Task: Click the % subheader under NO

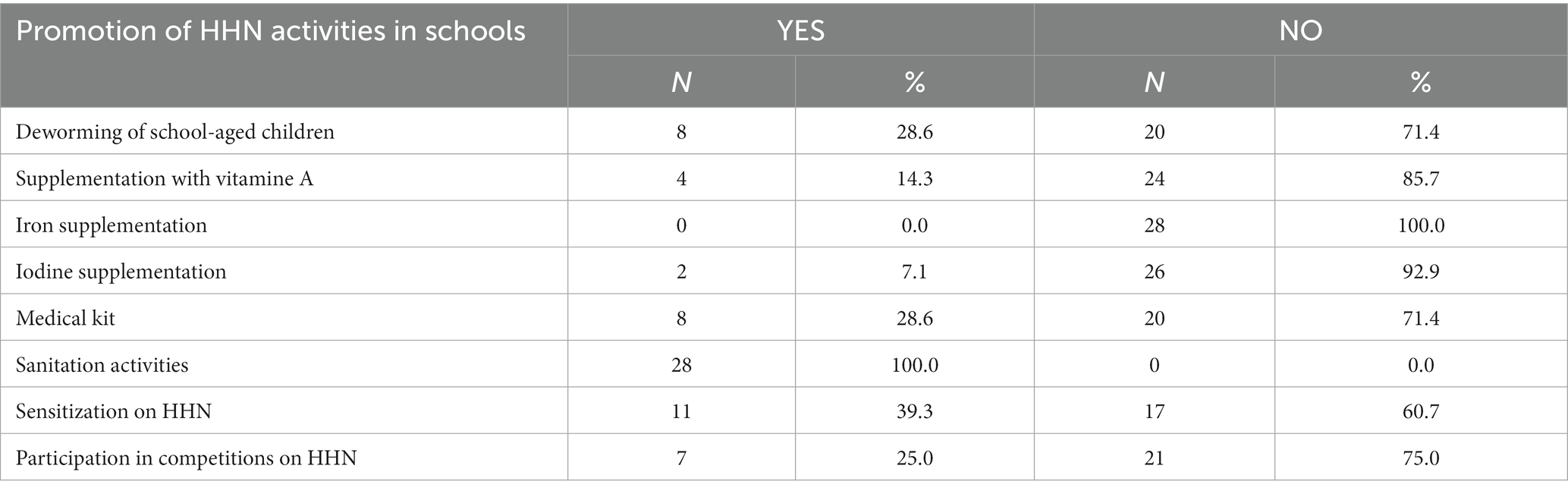Action: [x=1421, y=82]
